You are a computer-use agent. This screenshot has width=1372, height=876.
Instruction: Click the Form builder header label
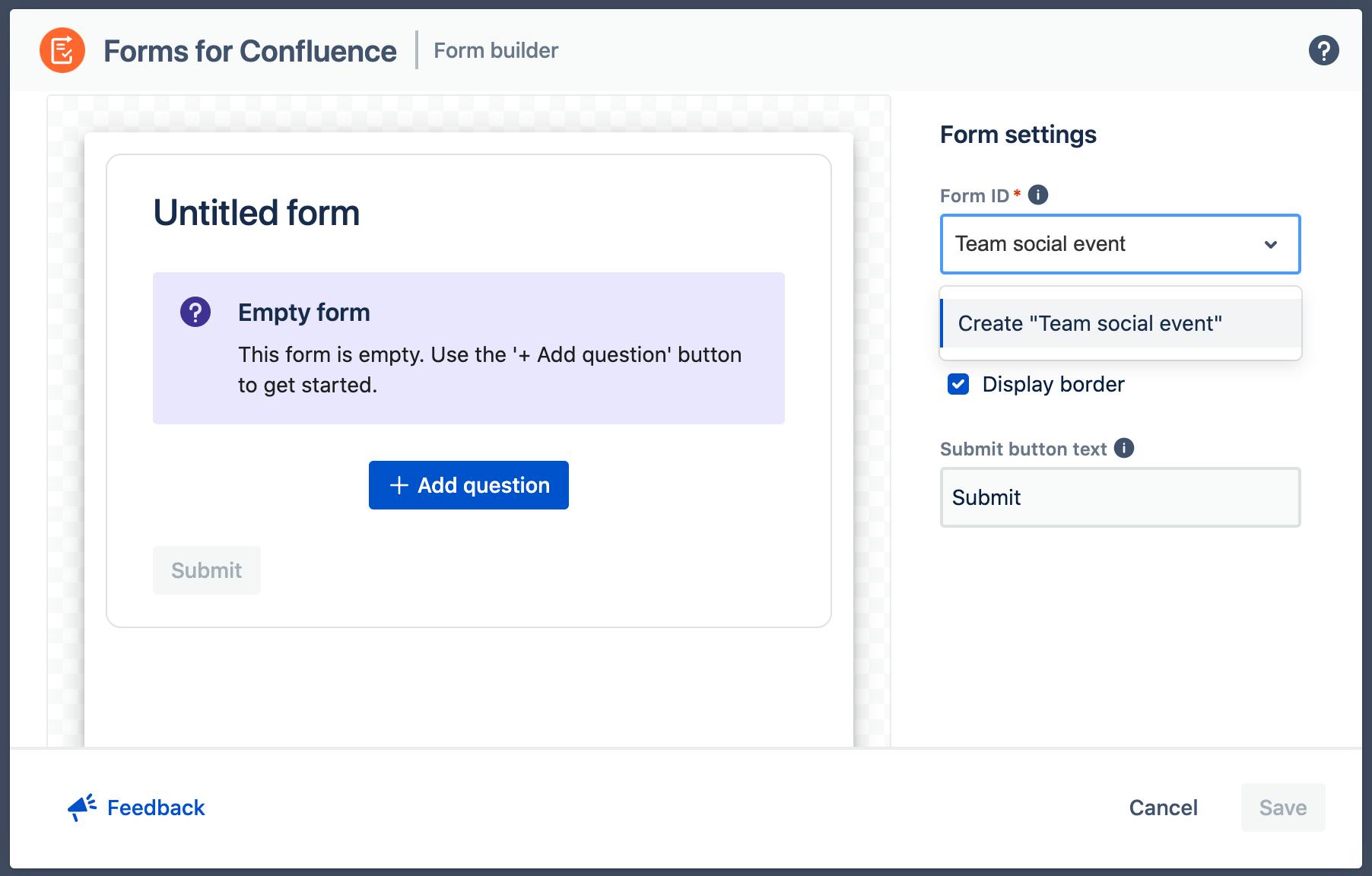click(496, 50)
